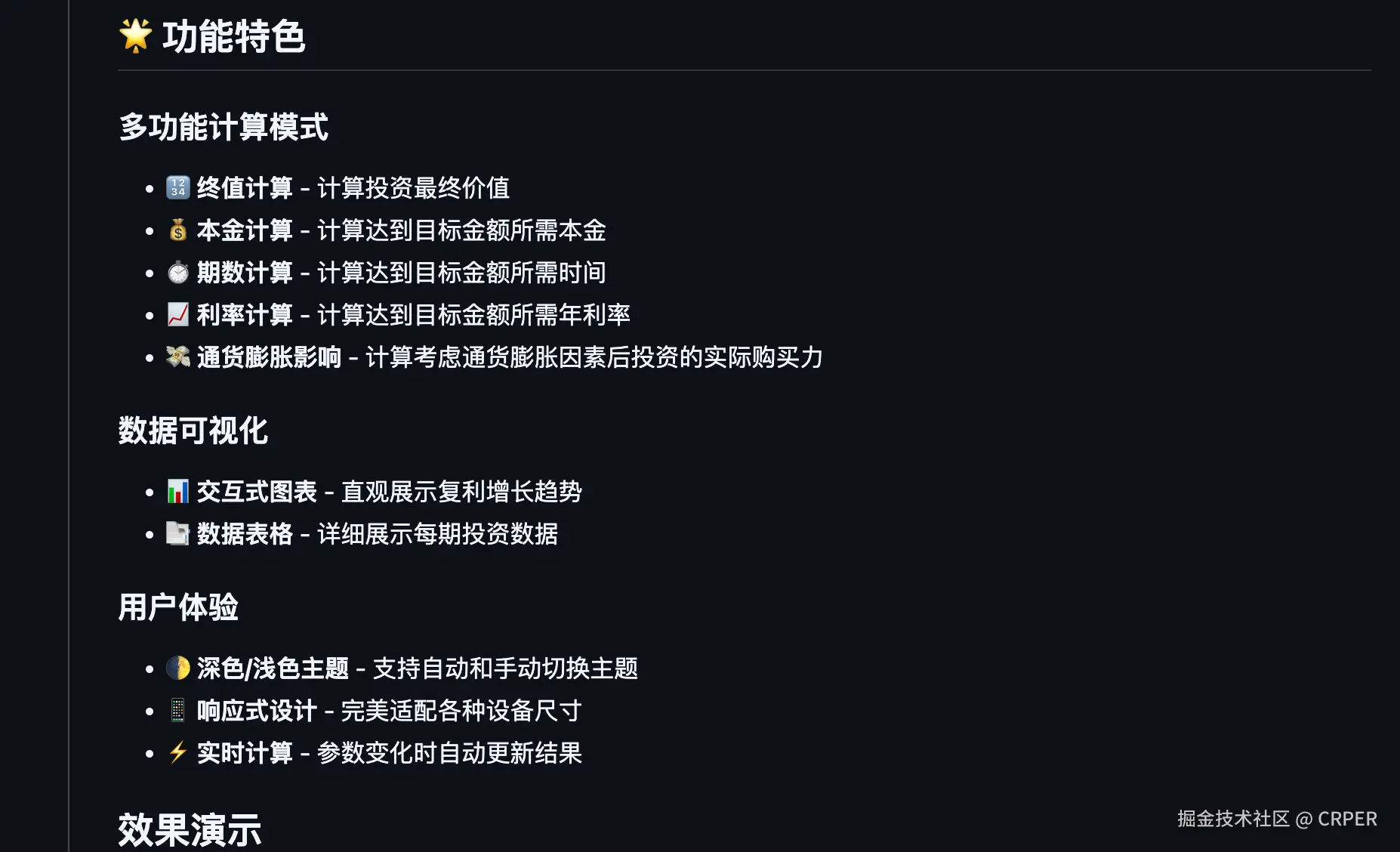Click the lightning bolt emoji before 实时计算
Image resolution: width=1400 pixels, height=852 pixels.
(x=178, y=752)
